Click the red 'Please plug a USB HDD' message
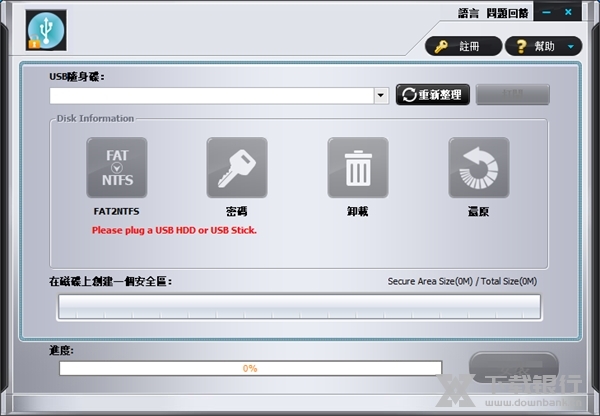Image resolution: width=600 pixels, height=416 pixels. pos(174,230)
